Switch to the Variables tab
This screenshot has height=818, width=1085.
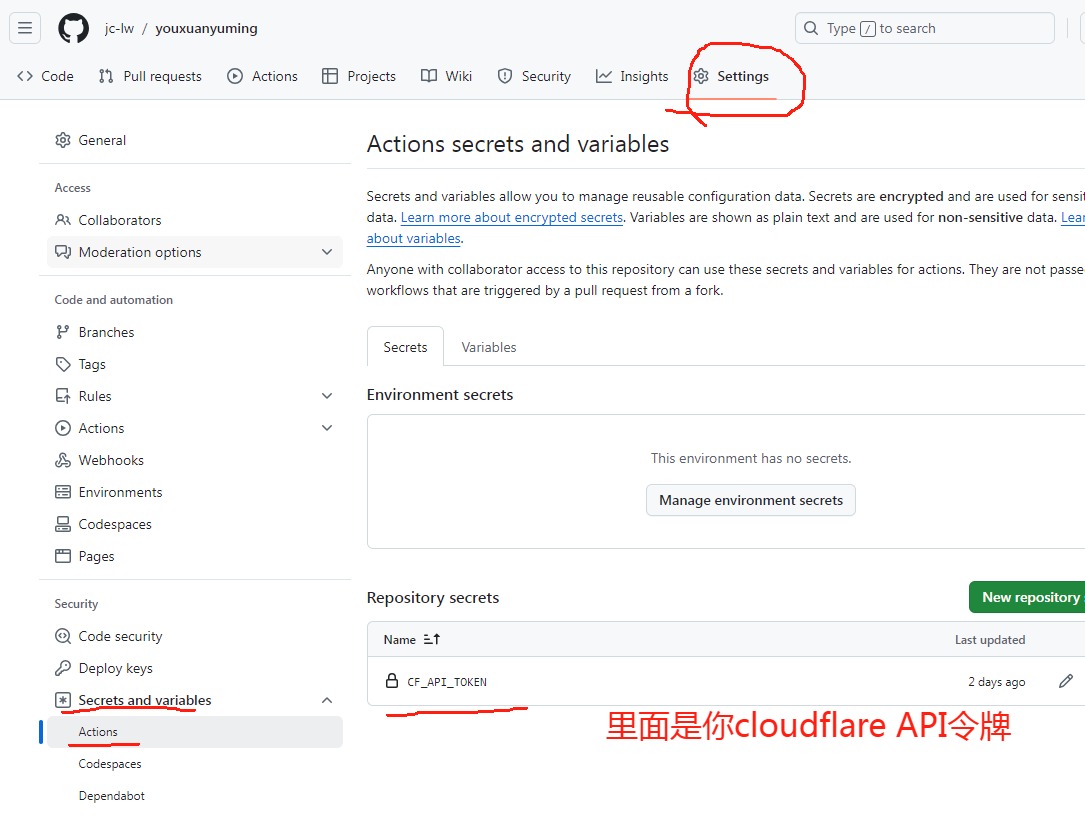(x=488, y=347)
